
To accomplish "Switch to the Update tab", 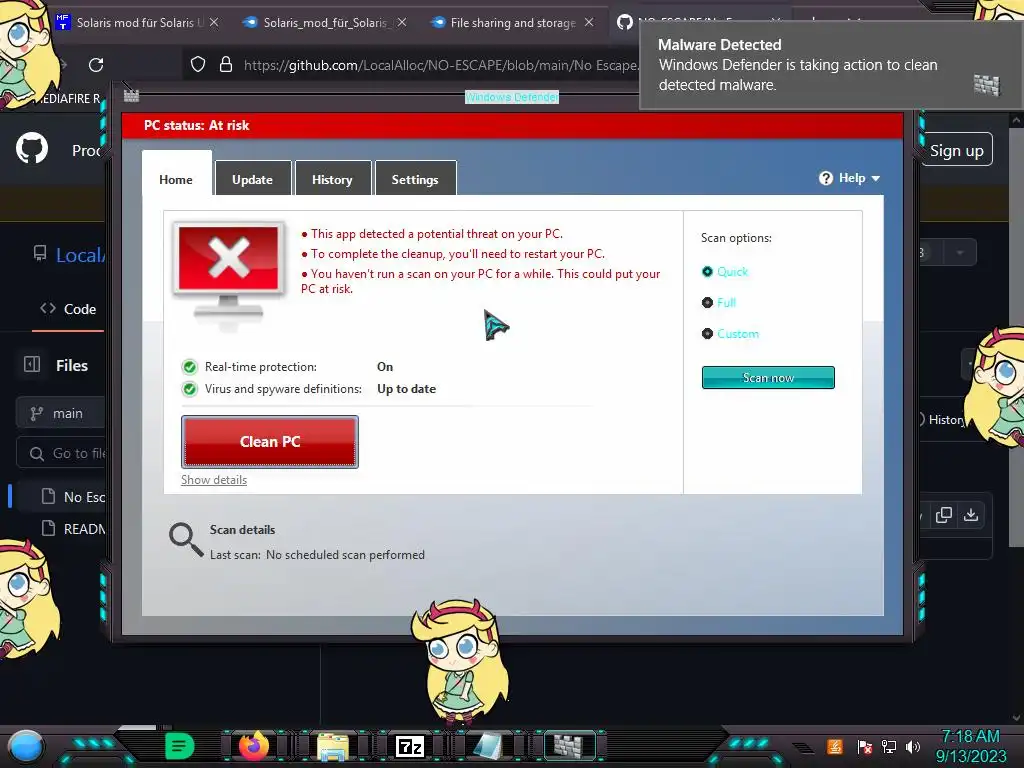I will tap(252, 180).
